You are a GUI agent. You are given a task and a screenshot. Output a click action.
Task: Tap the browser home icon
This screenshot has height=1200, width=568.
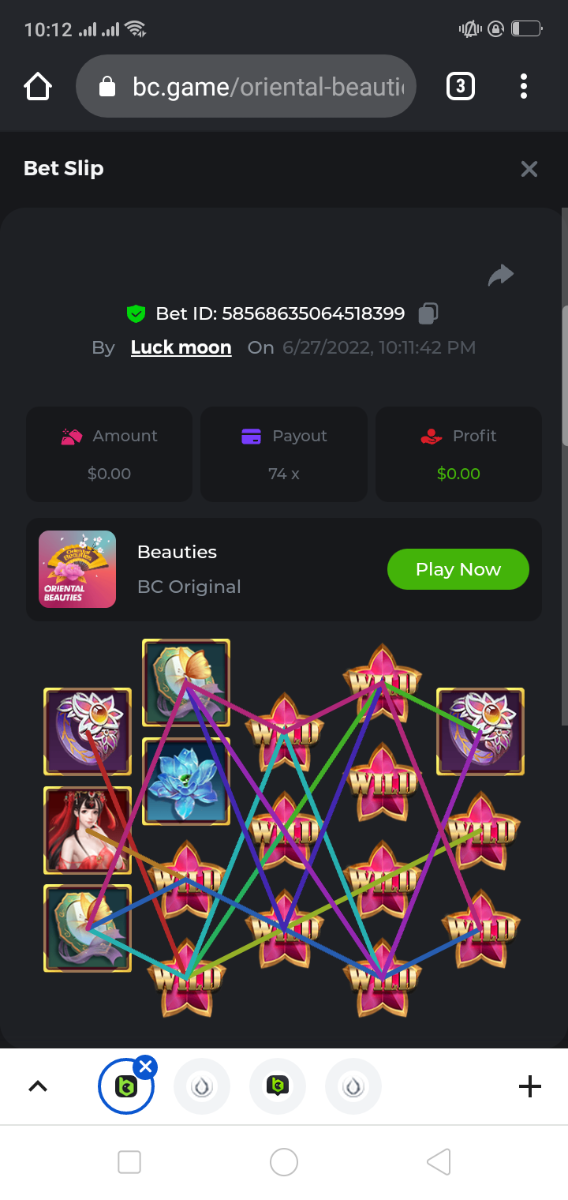coord(37,87)
